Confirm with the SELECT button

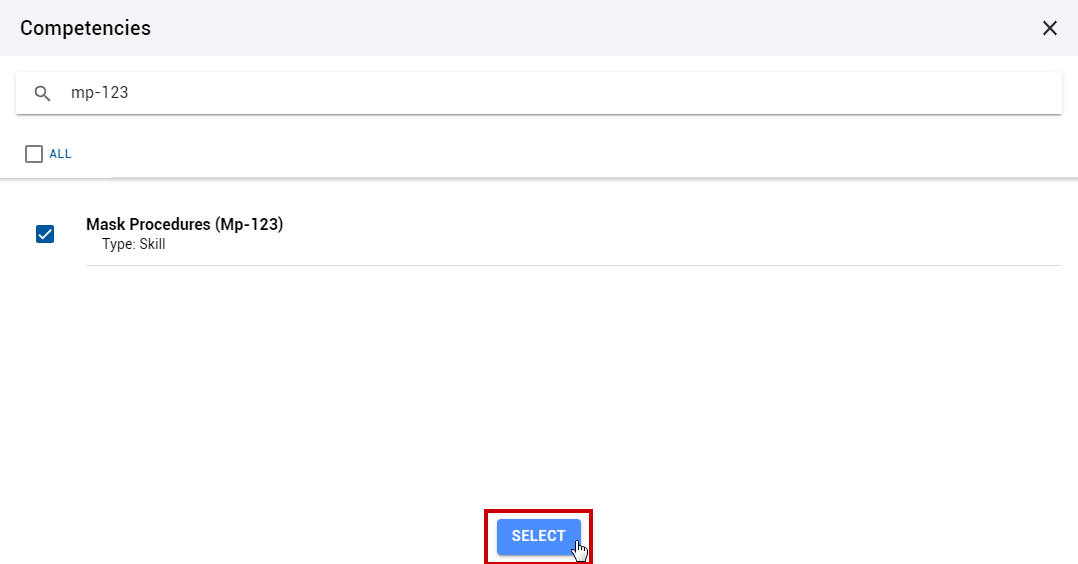[538, 536]
